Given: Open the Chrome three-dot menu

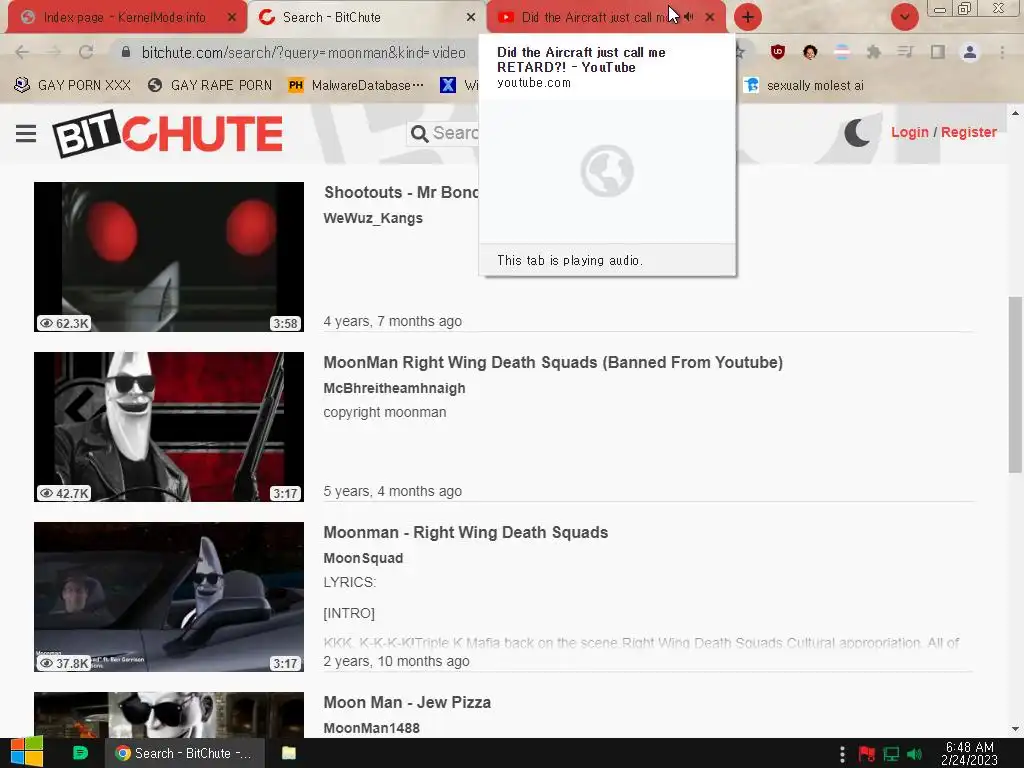Looking at the screenshot, I should pyautogui.click(x=1002, y=52).
